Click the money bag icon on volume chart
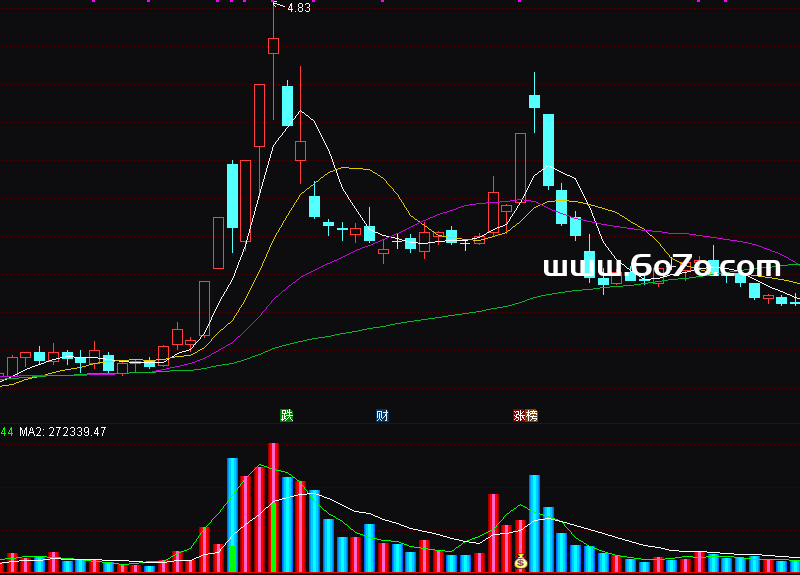The width and height of the screenshot is (800, 575). pos(520,563)
